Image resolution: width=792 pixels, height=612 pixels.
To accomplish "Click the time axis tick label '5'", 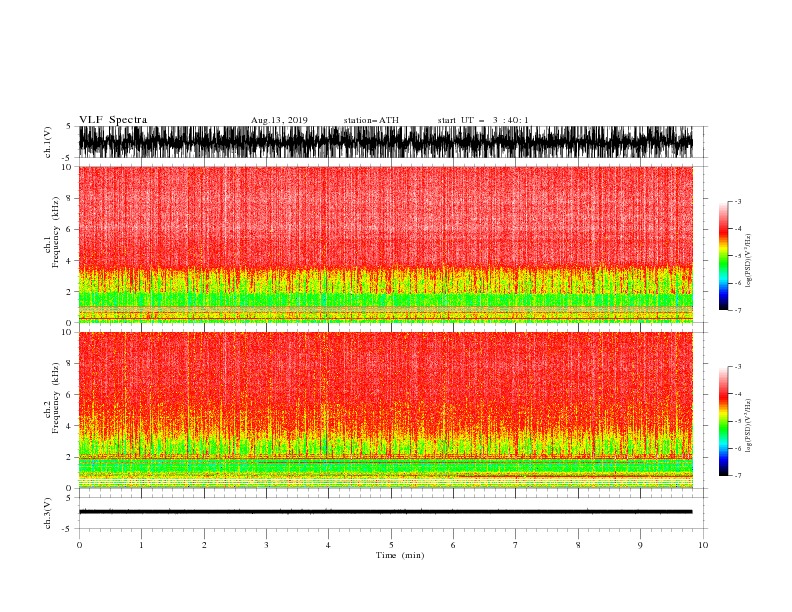I will (x=391, y=545).
